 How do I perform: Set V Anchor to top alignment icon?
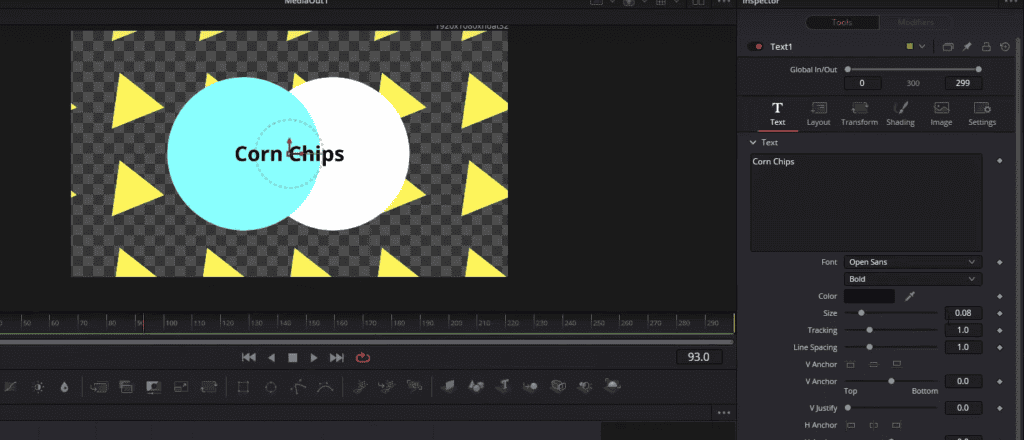[x=850, y=364]
